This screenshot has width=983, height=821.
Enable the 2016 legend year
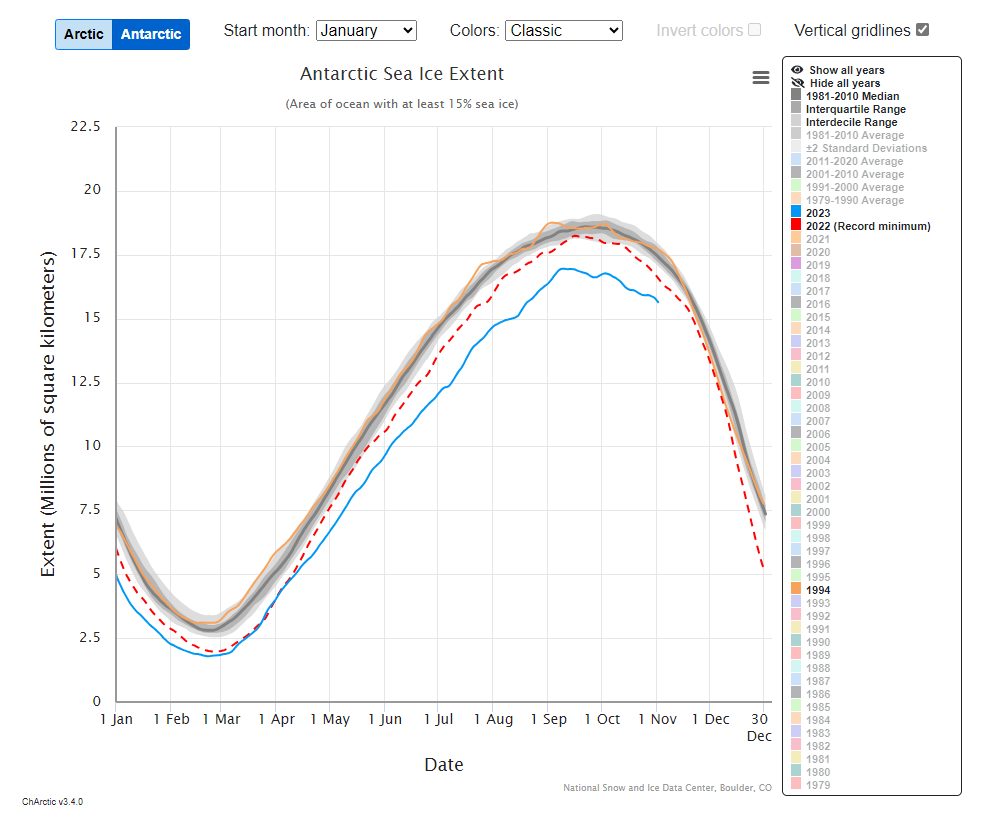click(817, 304)
